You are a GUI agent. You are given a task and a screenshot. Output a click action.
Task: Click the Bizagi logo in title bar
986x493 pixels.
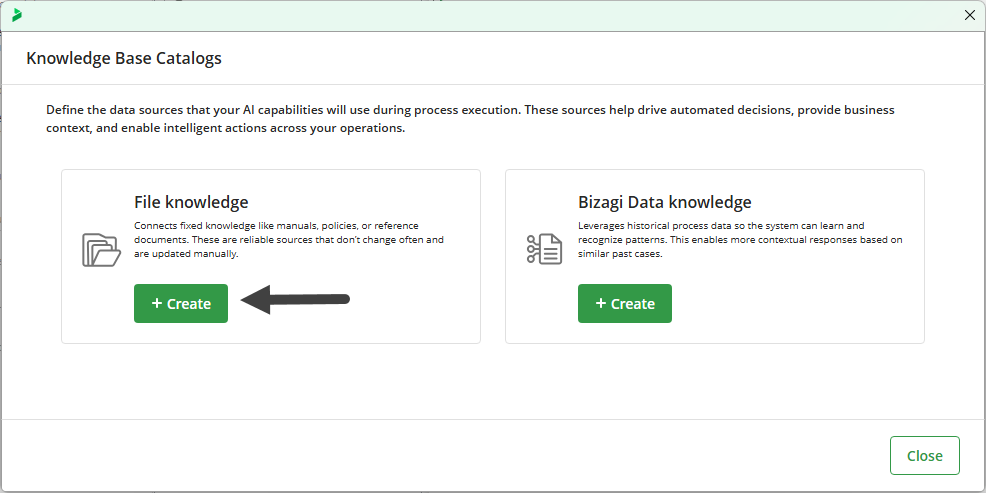pos(17,15)
